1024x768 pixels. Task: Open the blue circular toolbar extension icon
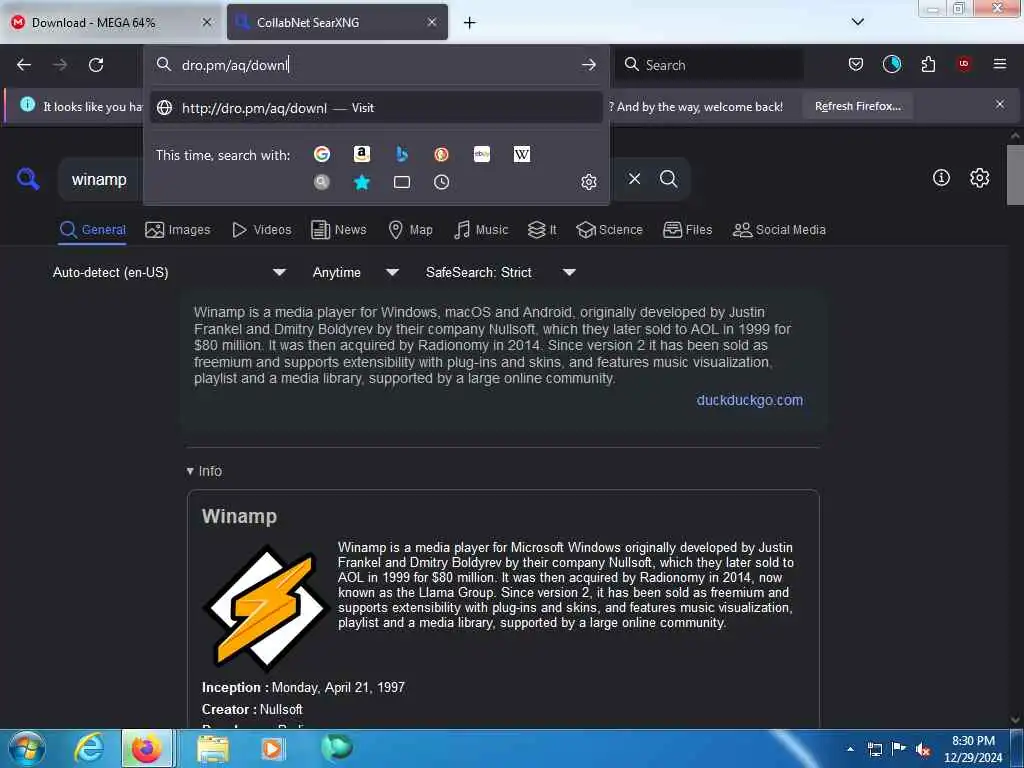pos(891,64)
